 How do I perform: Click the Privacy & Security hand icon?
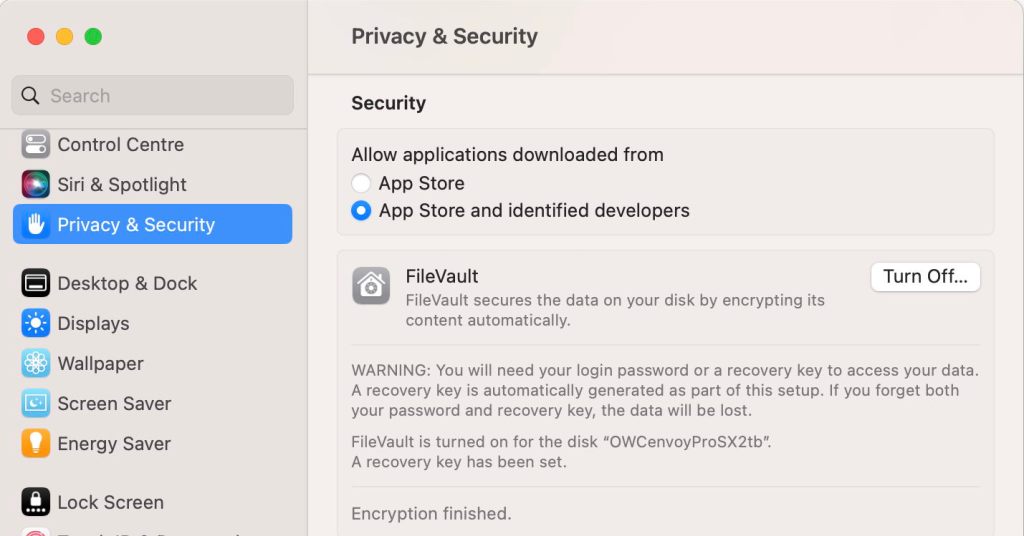tap(36, 224)
